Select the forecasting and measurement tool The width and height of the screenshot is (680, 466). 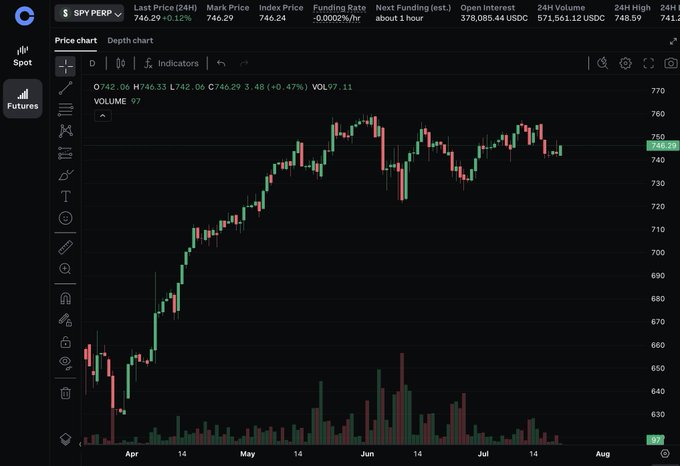[x=65, y=153]
